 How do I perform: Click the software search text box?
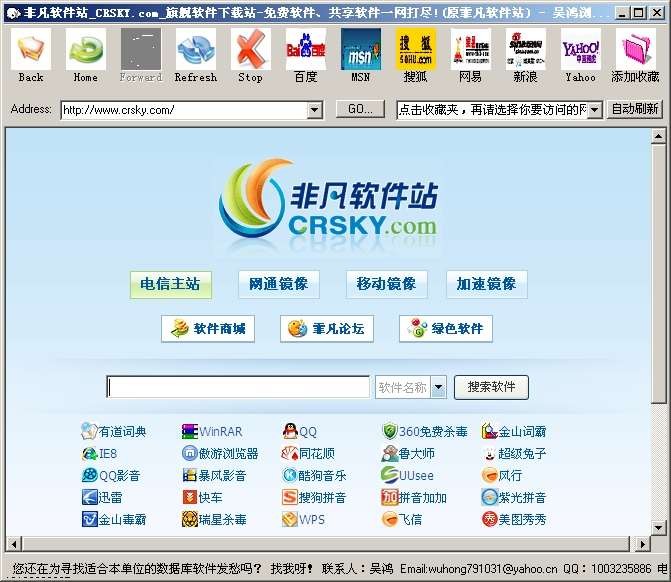point(238,387)
